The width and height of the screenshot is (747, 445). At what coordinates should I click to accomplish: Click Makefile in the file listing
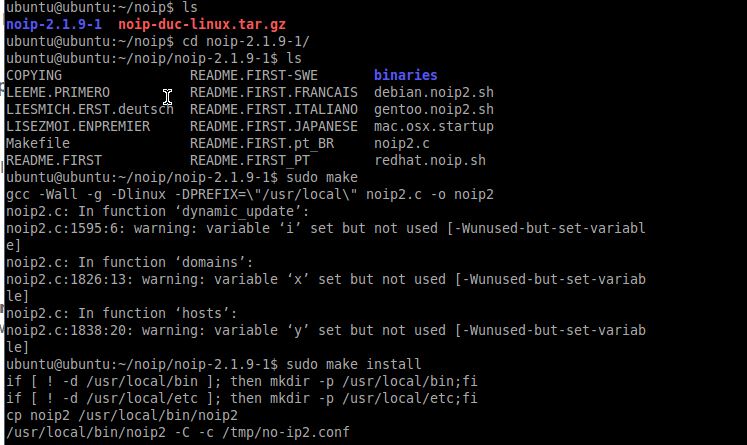click(x=38, y=143)
